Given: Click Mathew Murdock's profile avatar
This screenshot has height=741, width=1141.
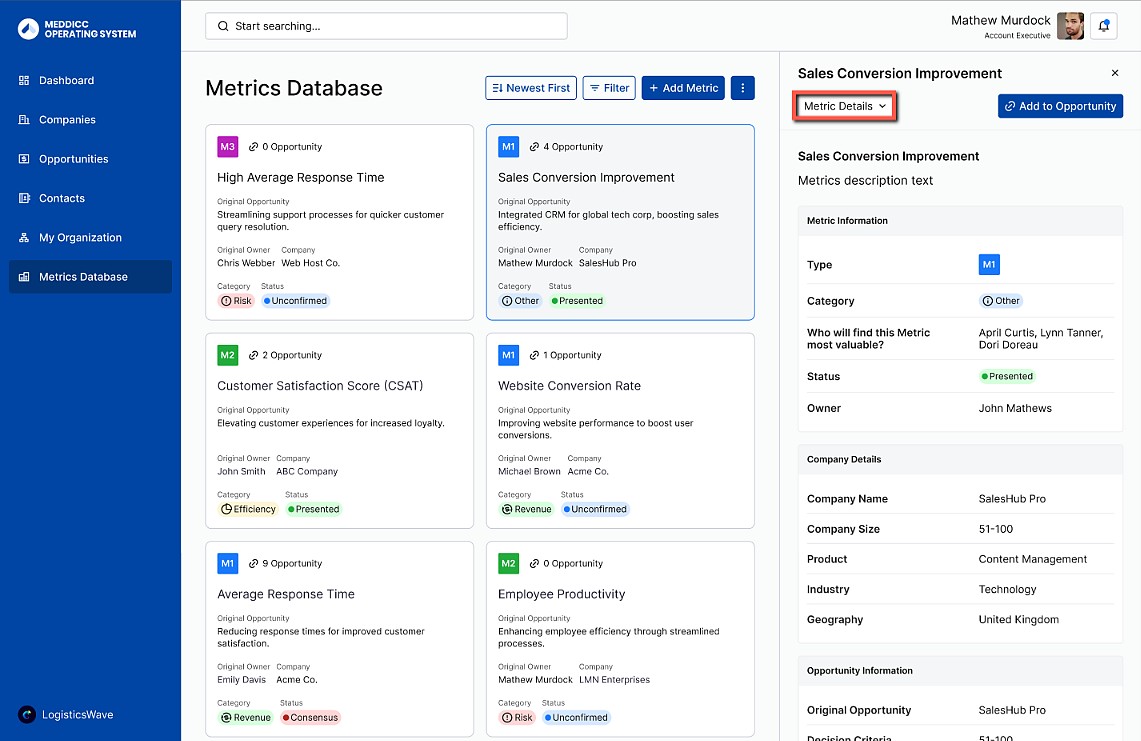Looking at the screenshot, I should (x=1070, y=27).
